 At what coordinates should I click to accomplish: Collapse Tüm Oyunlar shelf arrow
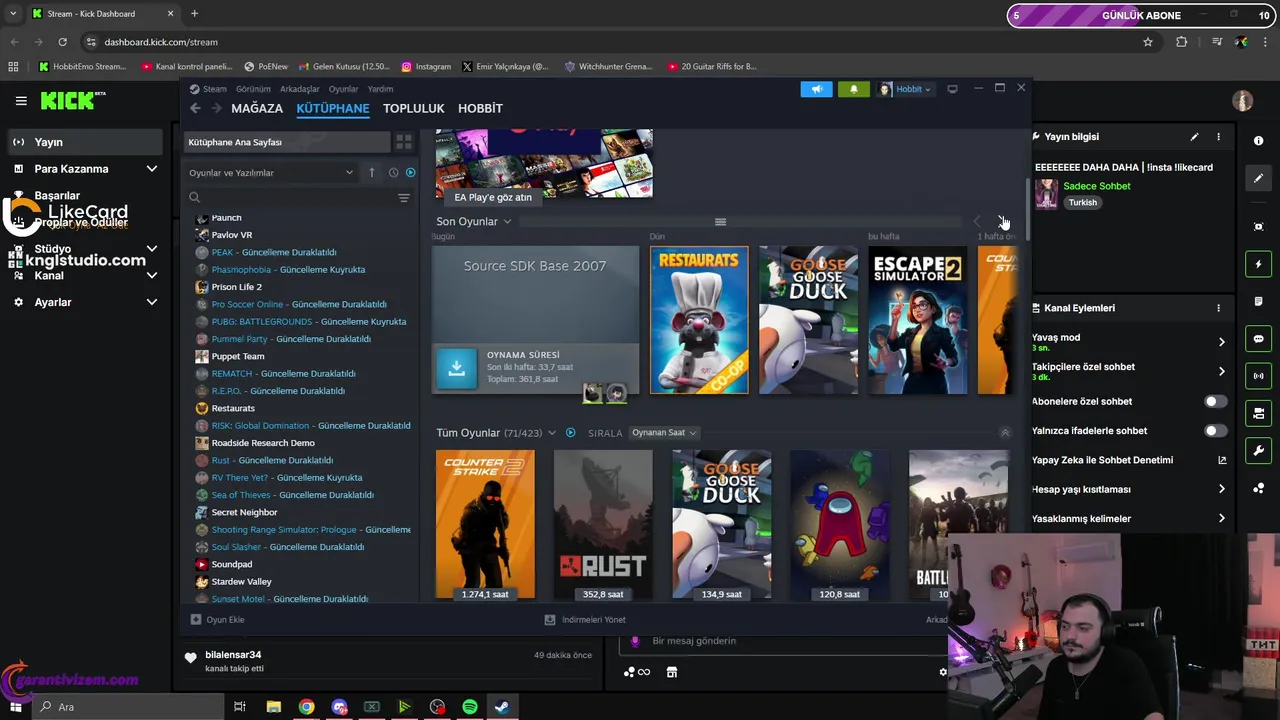1005,433
